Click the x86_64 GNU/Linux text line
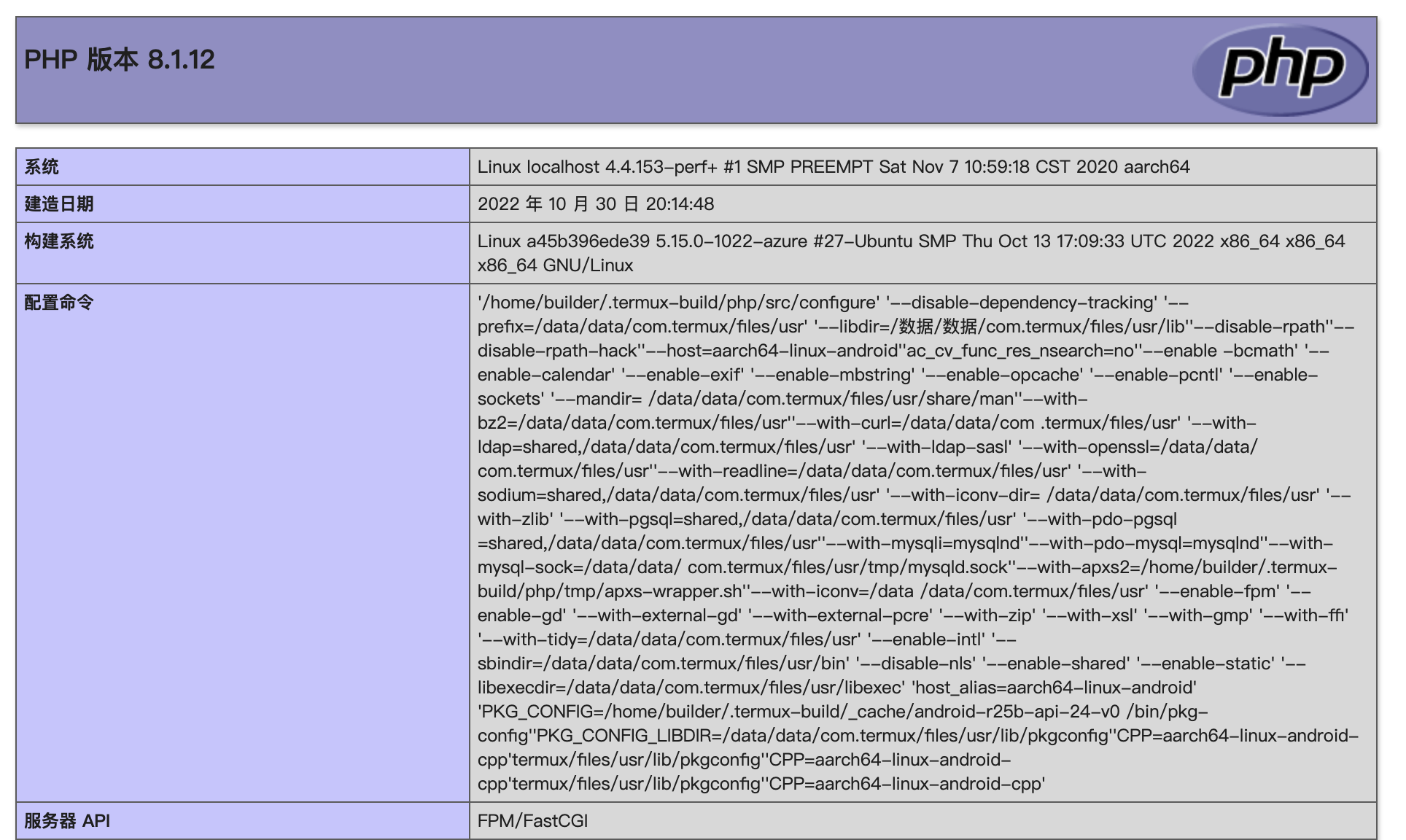Viewport: 1406px width, 840px height. pyautogui.click(x=555, y=265)
